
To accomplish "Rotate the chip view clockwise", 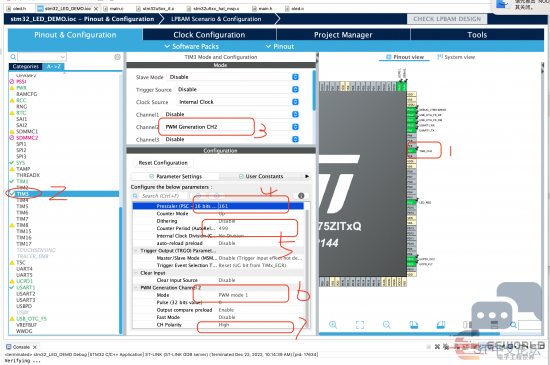I will click(x=414, y=325).
